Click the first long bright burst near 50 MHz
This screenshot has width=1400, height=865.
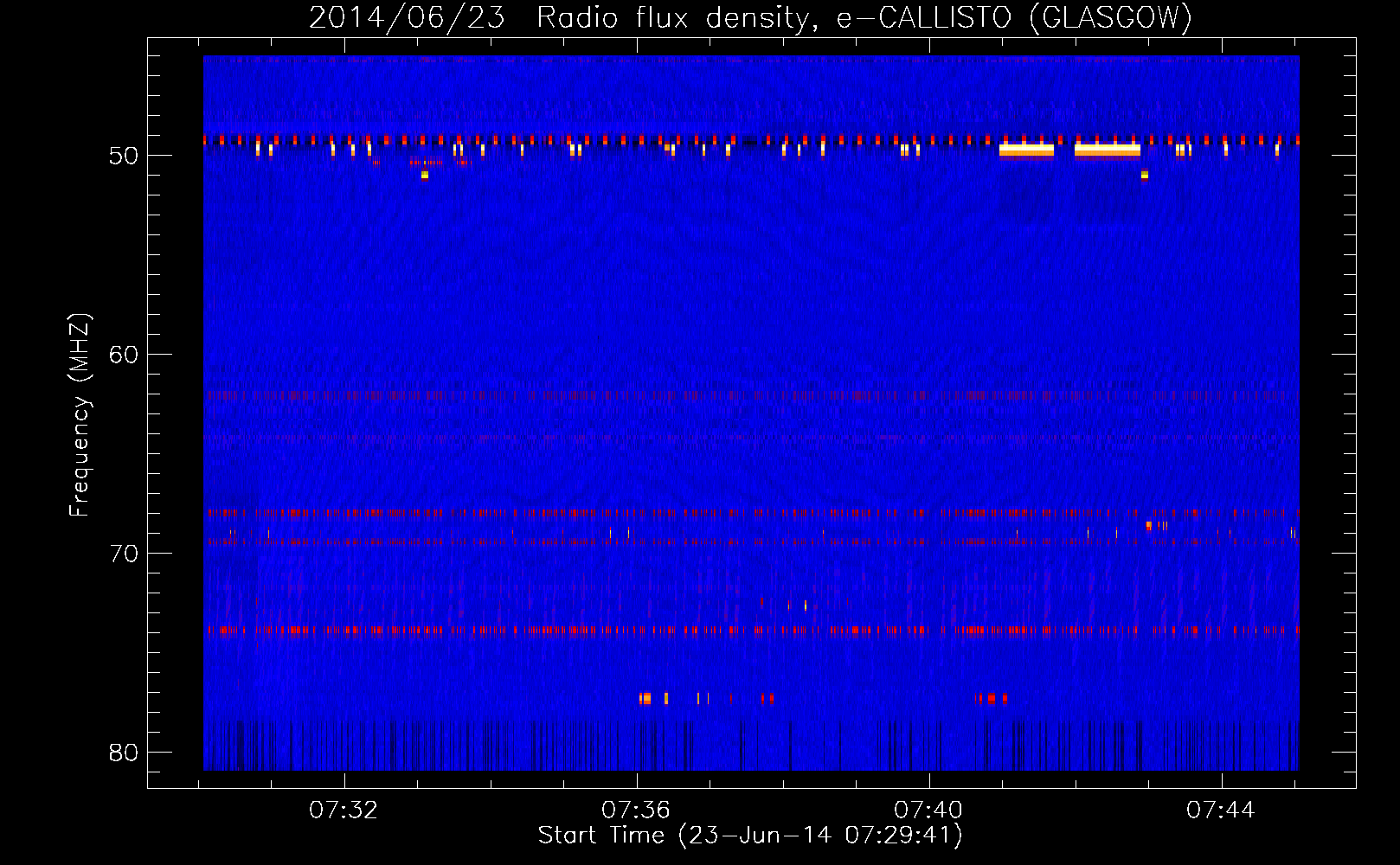point(1026,151)
